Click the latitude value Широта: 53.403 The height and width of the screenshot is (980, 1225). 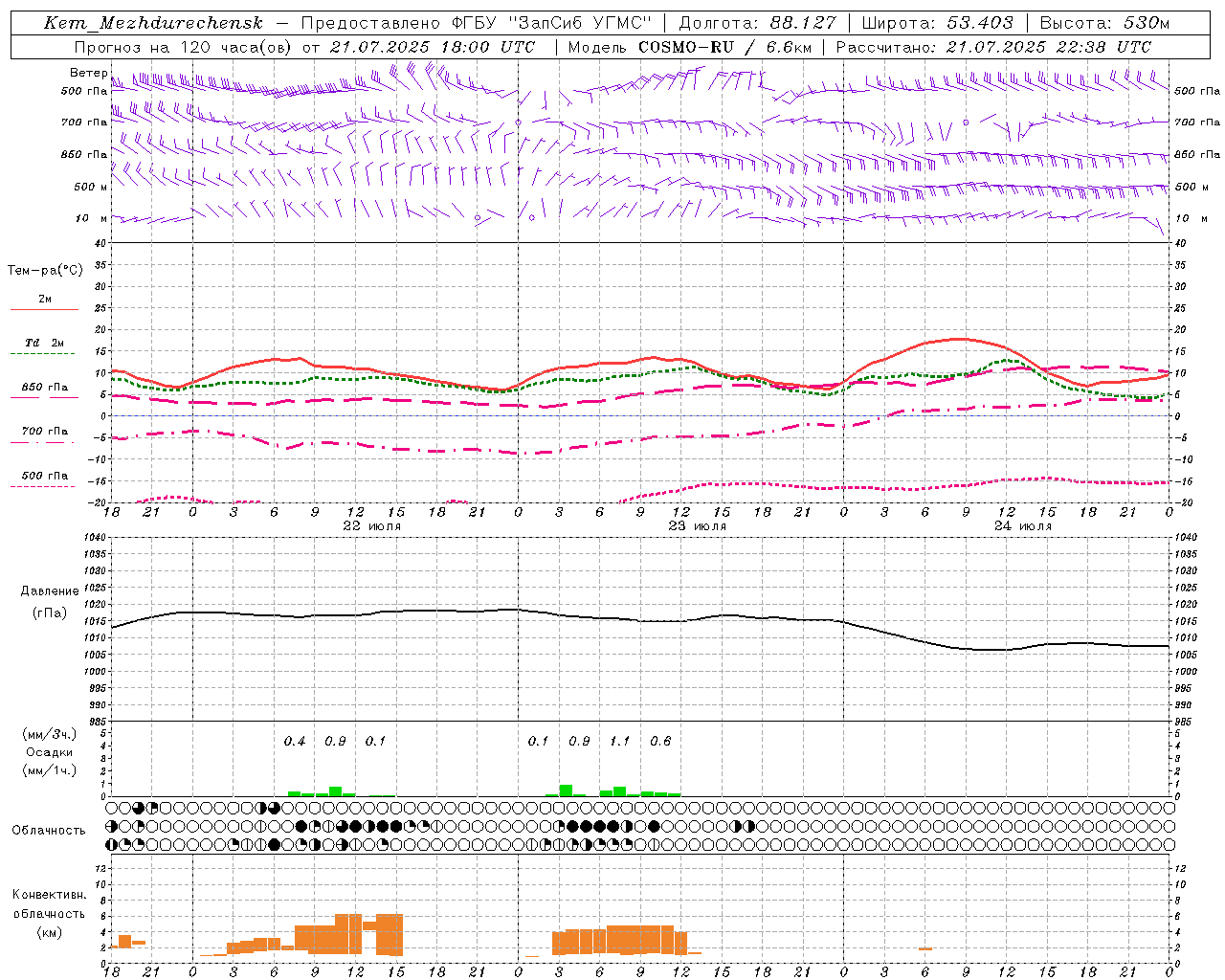pos(937,23)
